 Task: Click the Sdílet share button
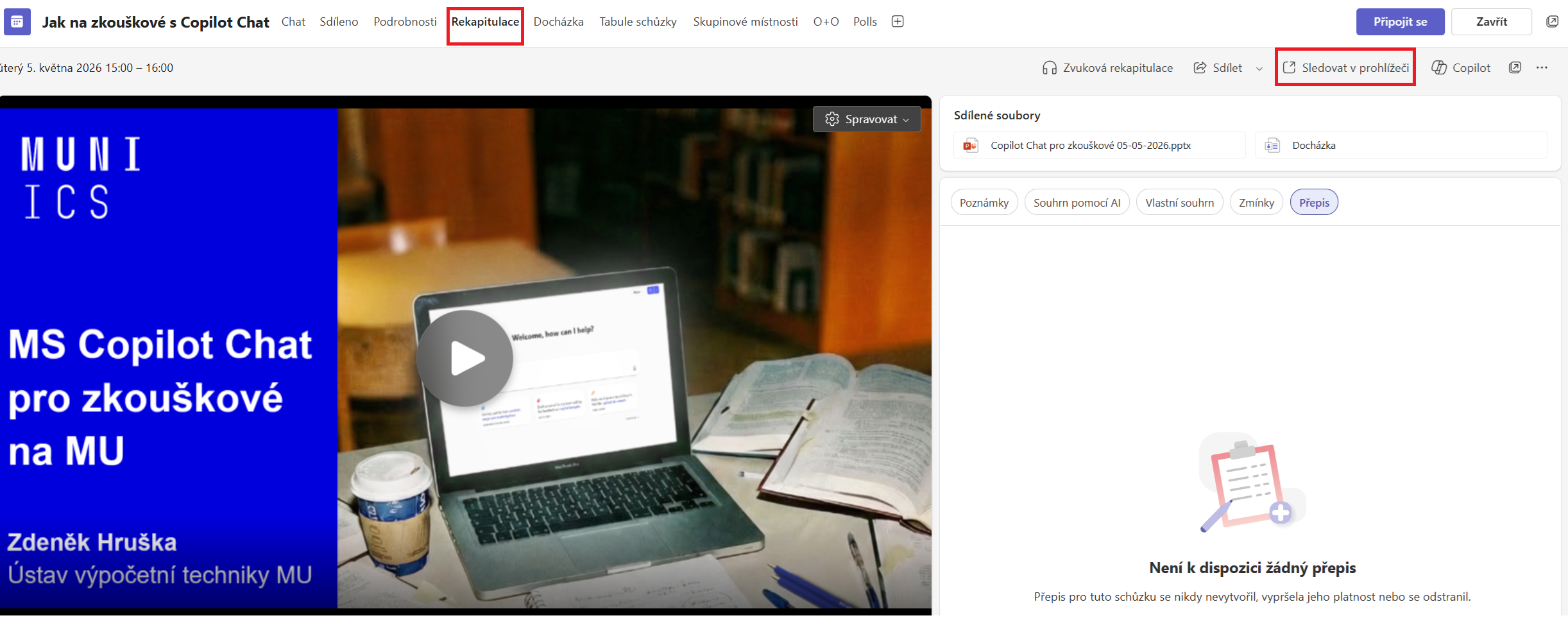(1218, 68)
